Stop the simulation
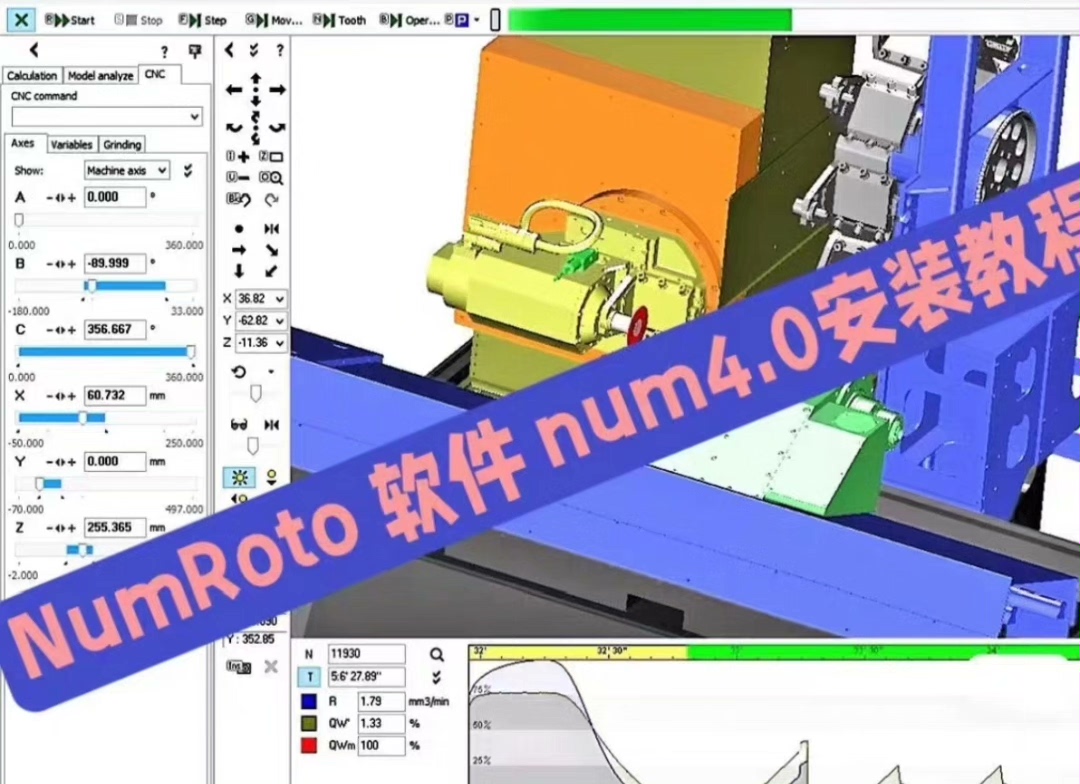 tap(138, 20)
